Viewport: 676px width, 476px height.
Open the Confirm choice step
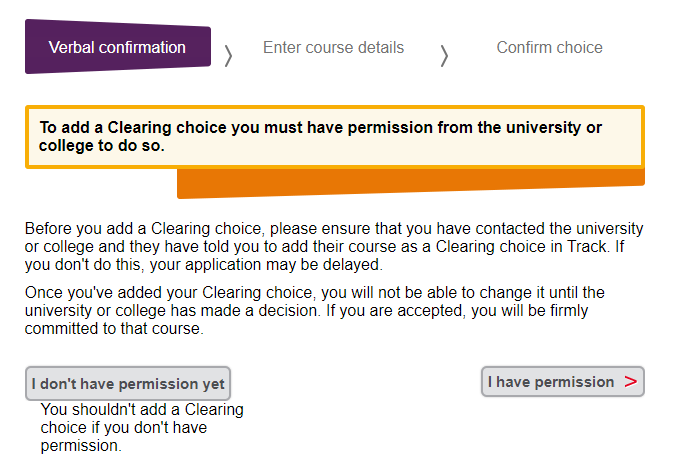point(549,48)
